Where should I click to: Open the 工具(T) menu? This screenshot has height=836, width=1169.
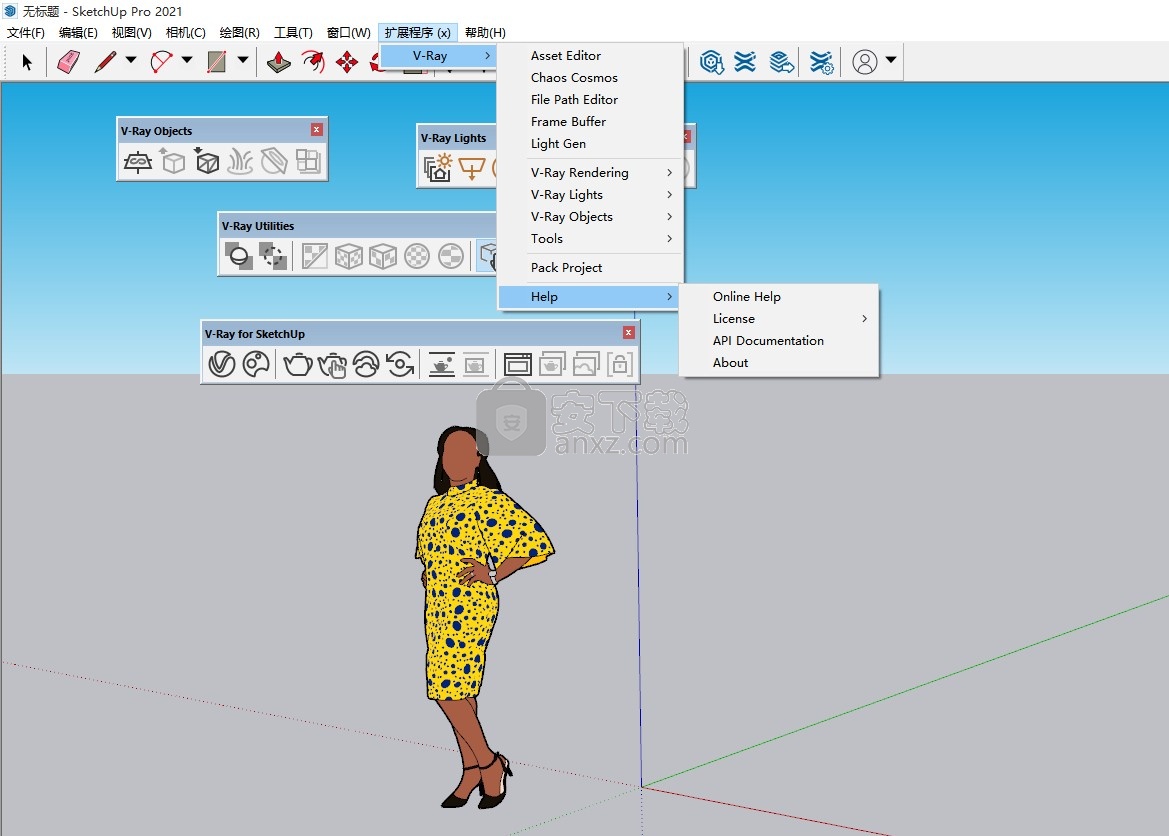pyautogui.click(x=293, y=33)
